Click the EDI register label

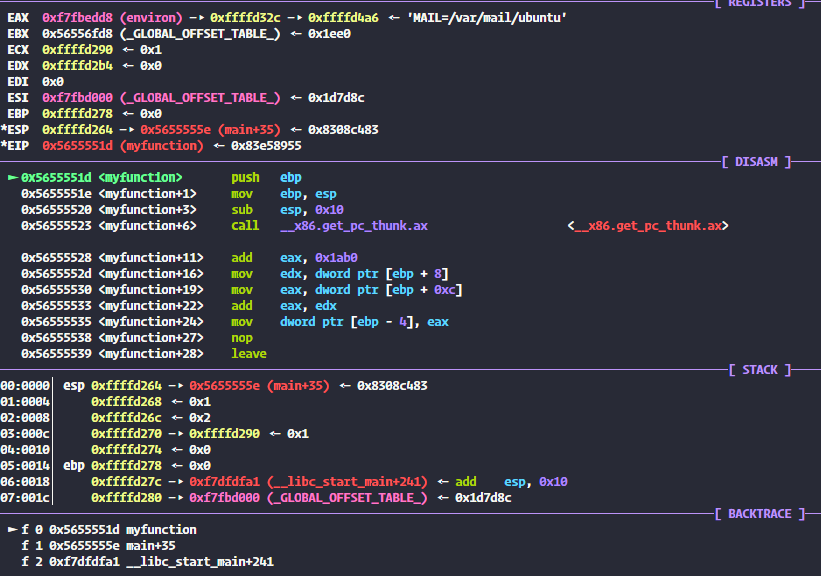tap(18, 82)
